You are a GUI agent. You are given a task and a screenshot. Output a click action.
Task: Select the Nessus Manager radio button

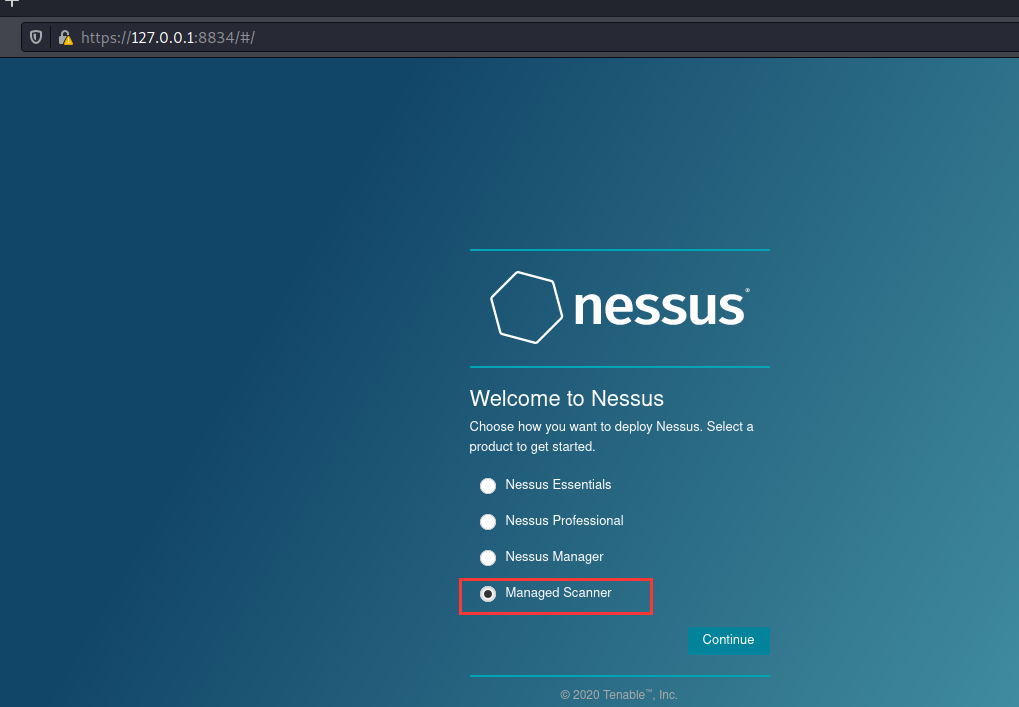[487, 558]
